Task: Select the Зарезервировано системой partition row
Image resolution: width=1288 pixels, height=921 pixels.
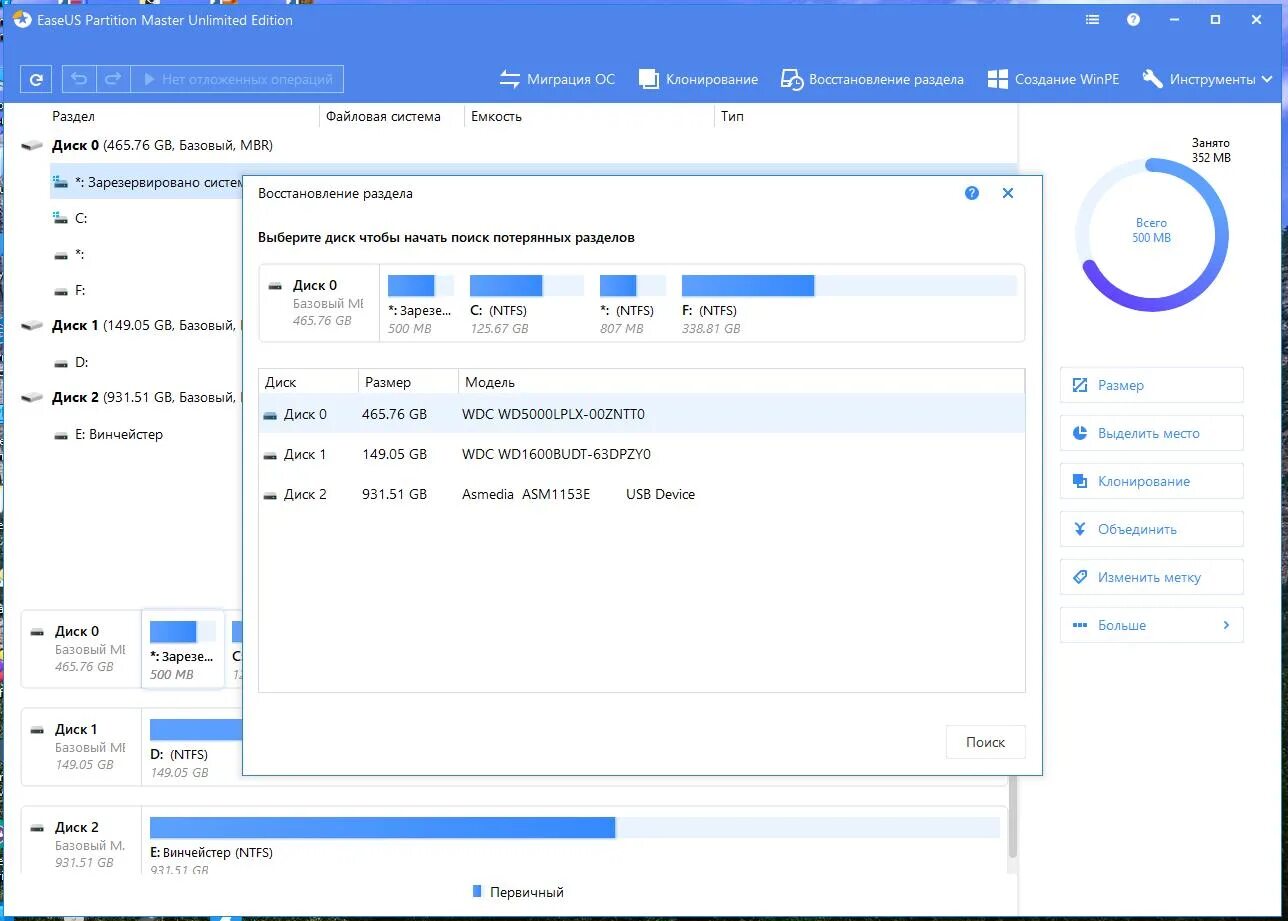Action: [147, 182]
